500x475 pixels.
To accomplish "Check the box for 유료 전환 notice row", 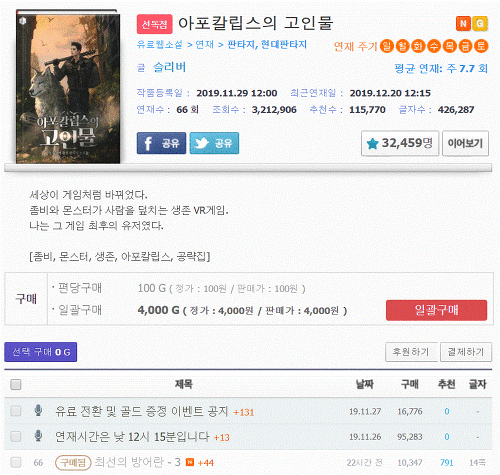I will [16, 411].
